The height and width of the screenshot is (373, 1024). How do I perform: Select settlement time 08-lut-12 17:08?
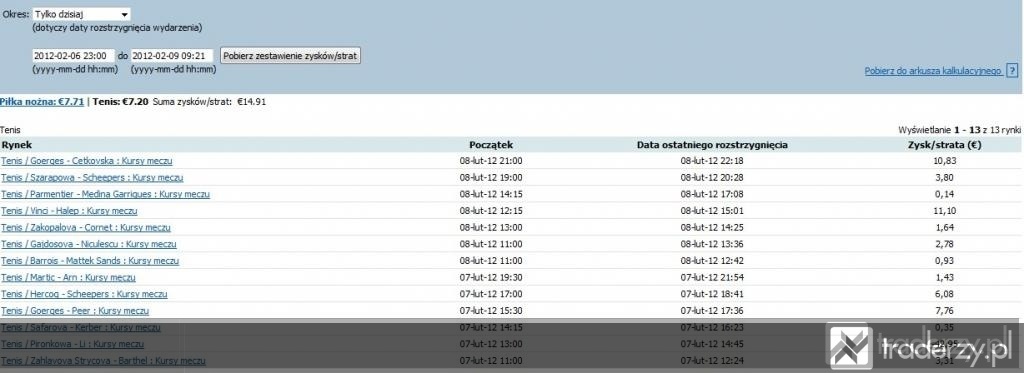tap(712, 194)
